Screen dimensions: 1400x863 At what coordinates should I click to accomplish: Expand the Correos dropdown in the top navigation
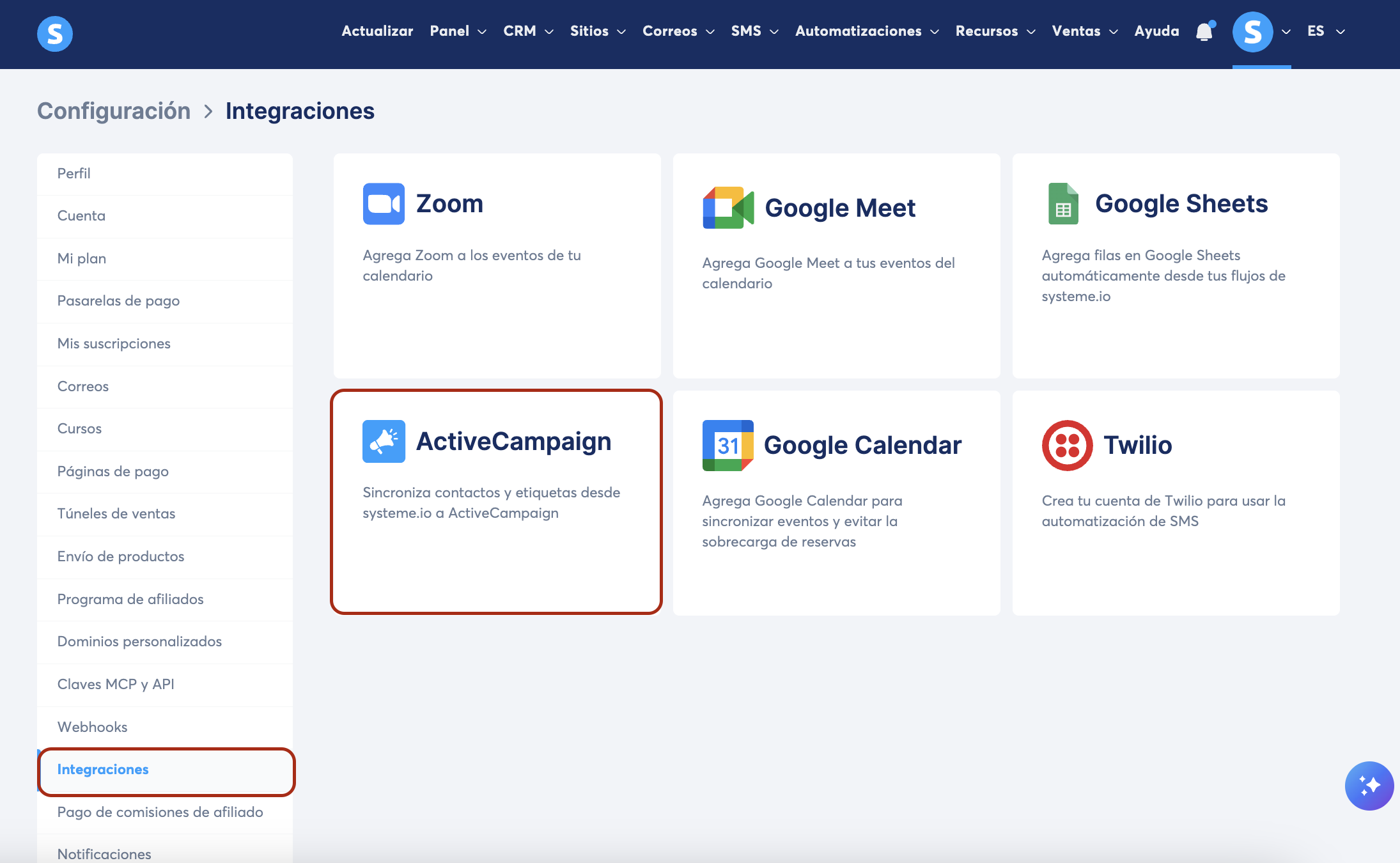point(678,31)
